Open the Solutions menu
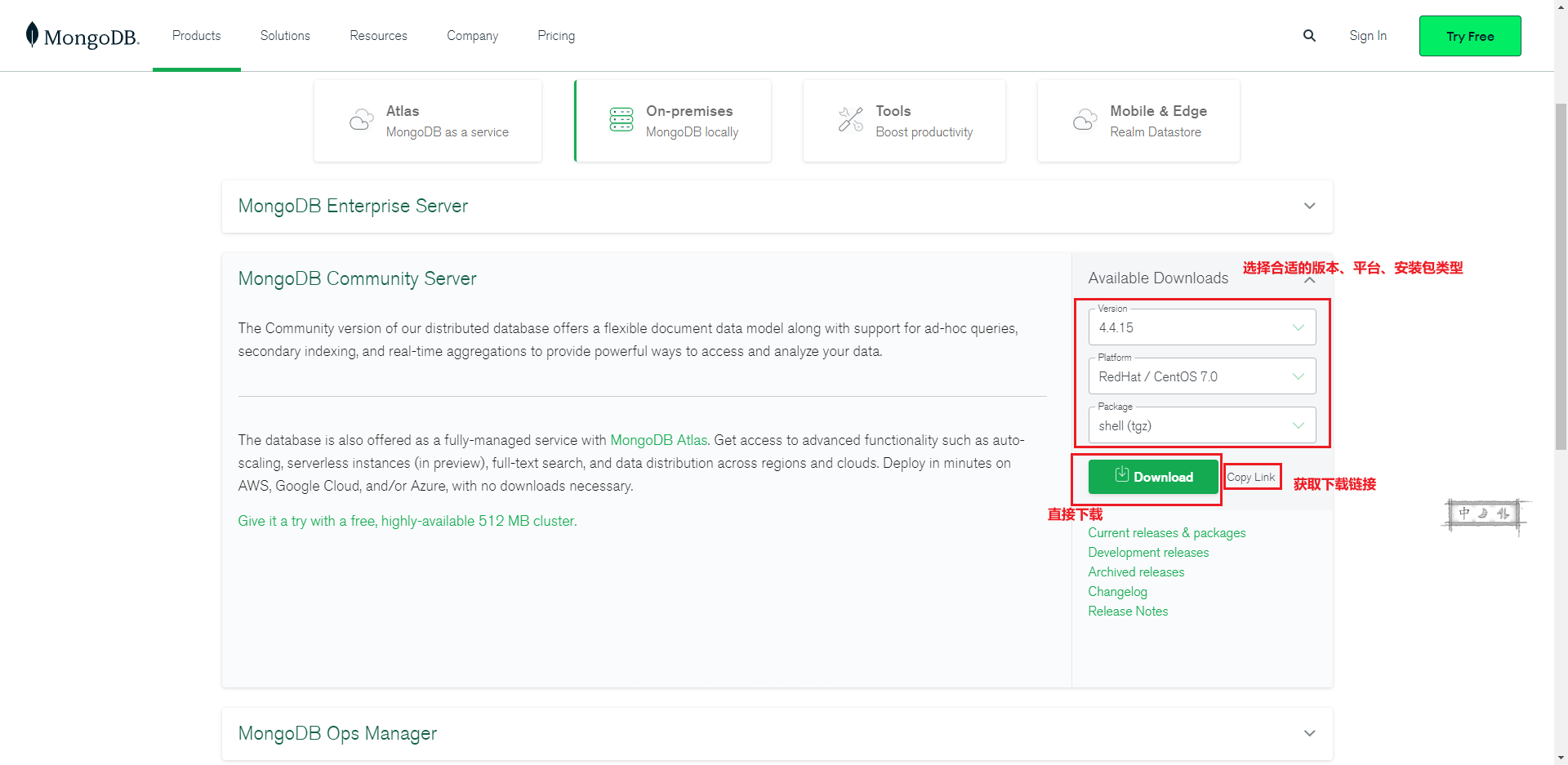The height and width of the screenshot is (765, 1568). (285, 36)
